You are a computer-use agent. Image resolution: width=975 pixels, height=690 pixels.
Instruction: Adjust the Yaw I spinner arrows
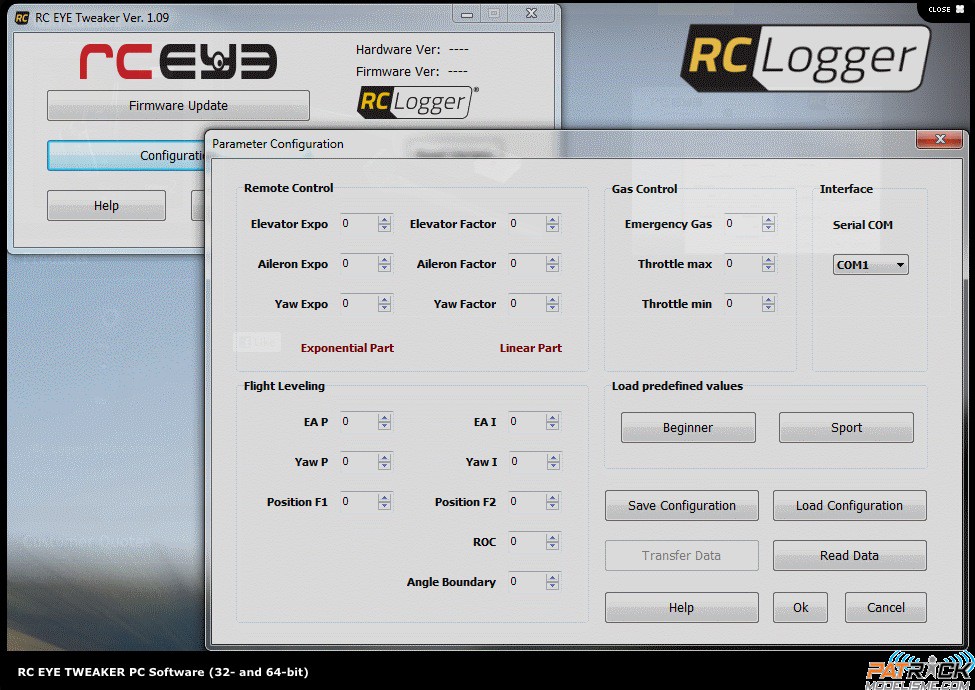point(552,461)
